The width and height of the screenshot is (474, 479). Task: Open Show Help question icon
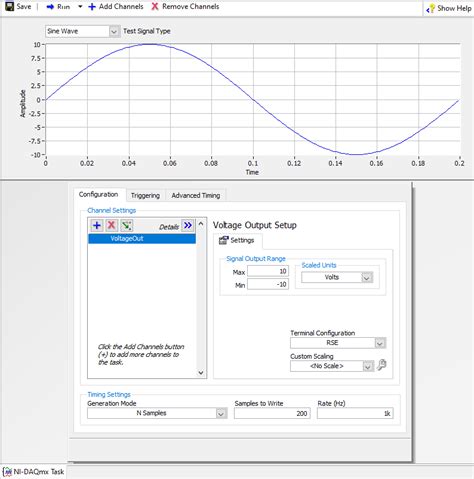pyautogui.click(x=431, y=9)
